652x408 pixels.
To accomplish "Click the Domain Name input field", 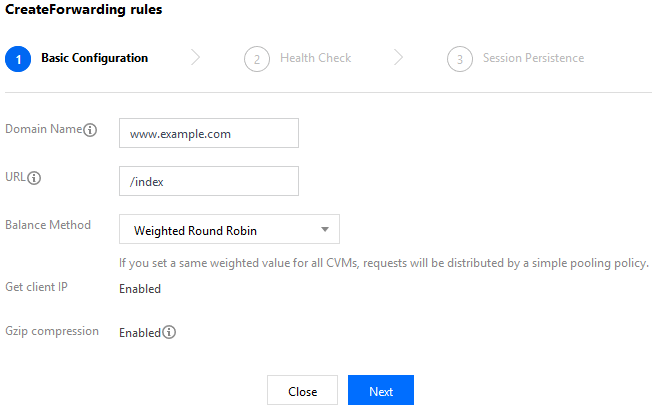I will coord(208,133).
